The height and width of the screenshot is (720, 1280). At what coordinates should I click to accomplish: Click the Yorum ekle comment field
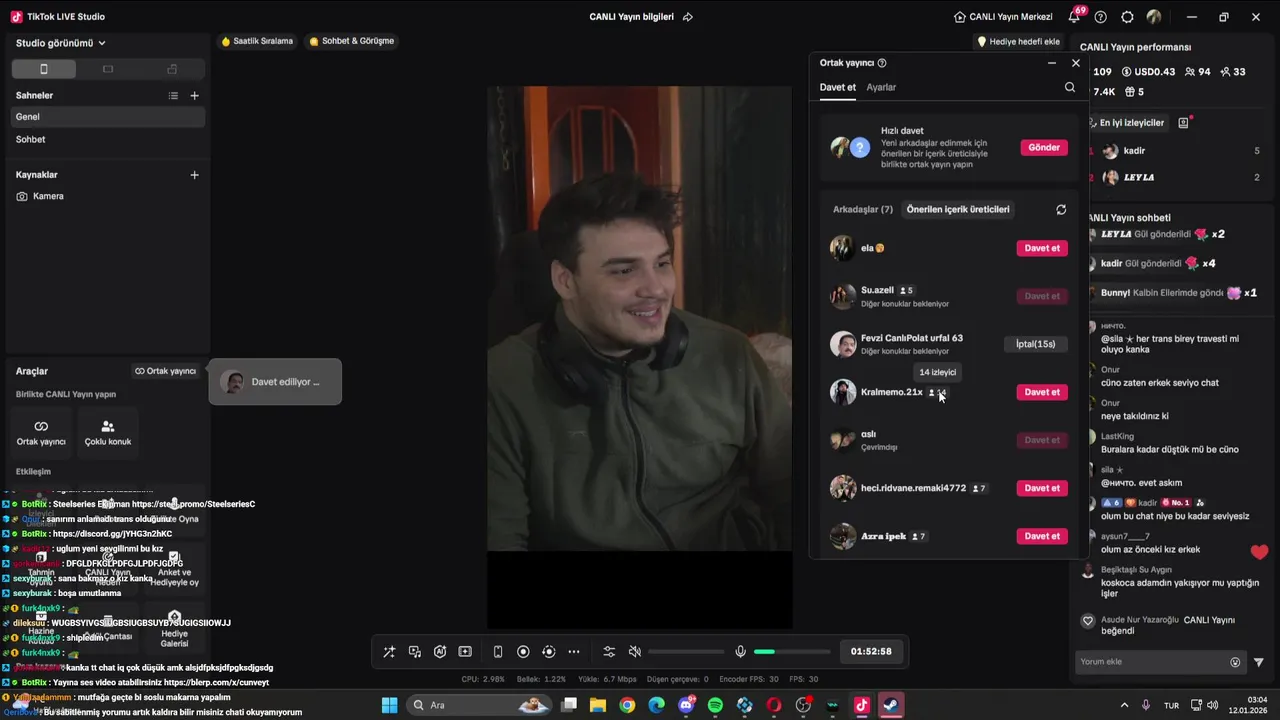[1152, 662]
